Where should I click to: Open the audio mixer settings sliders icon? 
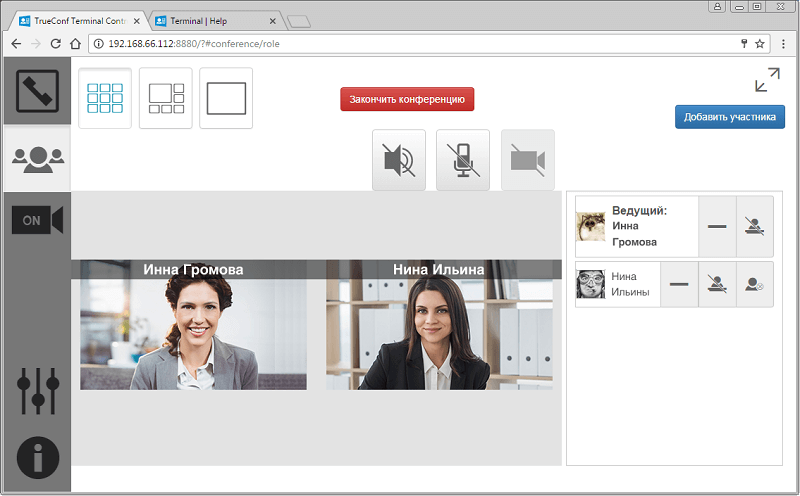[x=38, y=391]
